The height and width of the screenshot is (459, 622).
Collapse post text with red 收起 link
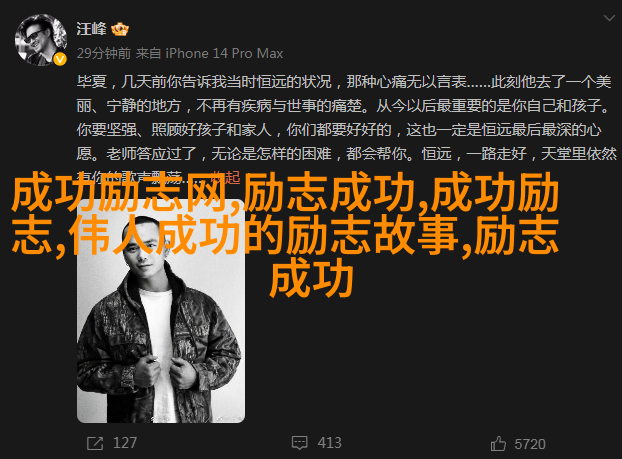225,177
